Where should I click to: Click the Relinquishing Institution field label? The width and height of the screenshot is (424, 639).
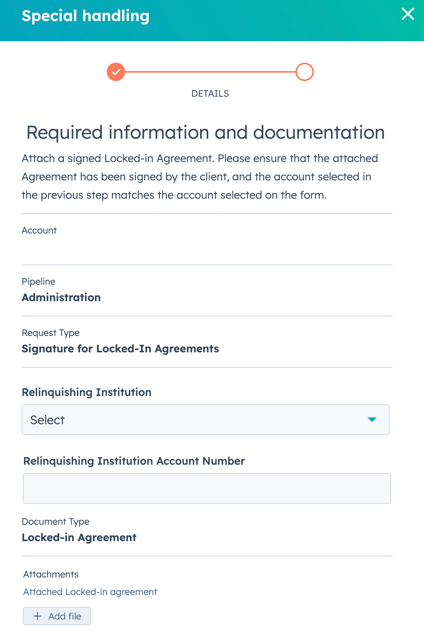[86, 392]
